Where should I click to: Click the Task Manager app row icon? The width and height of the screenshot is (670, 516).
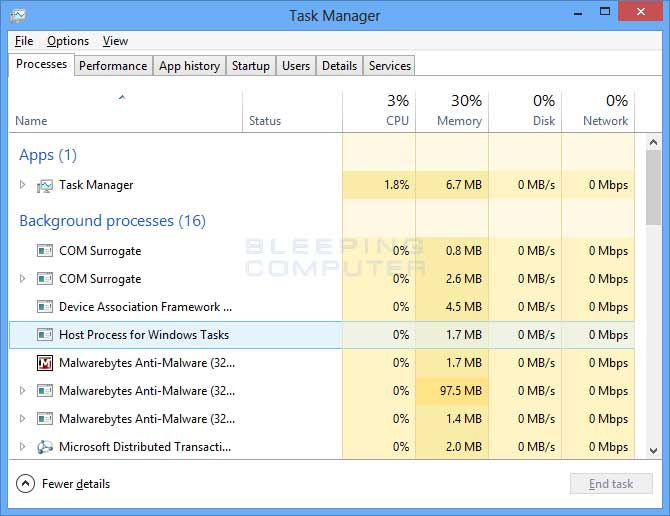coord(45,185)
